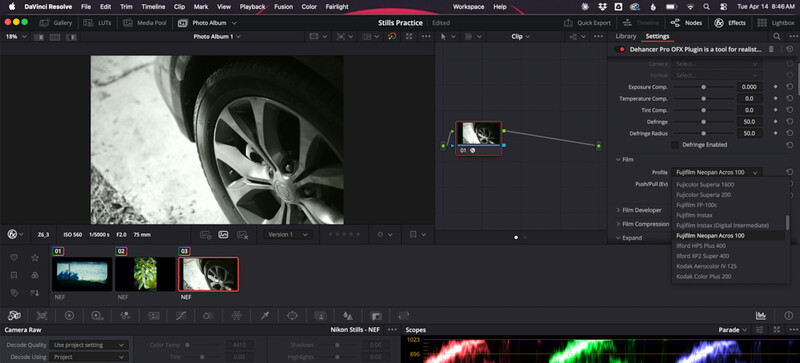The width and height of the screenshot is (800, 363).
Task: Expand the Film Compression section
Action: point(642,224)
